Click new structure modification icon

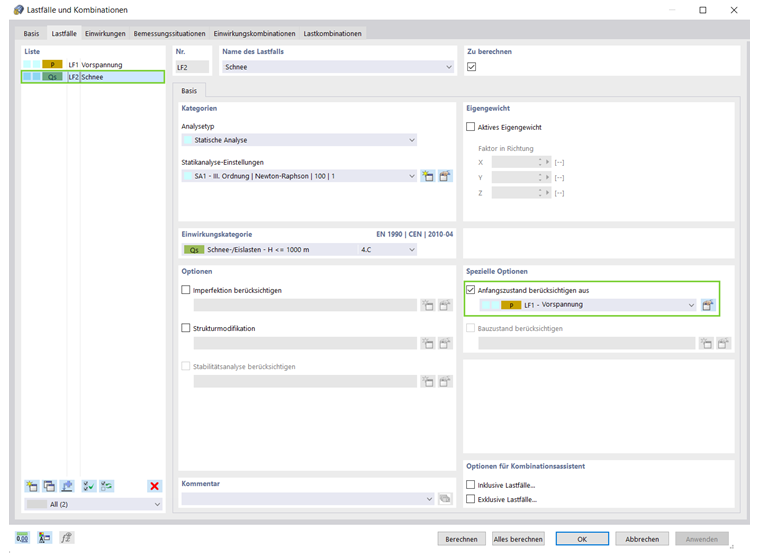[x=428, y=343]
